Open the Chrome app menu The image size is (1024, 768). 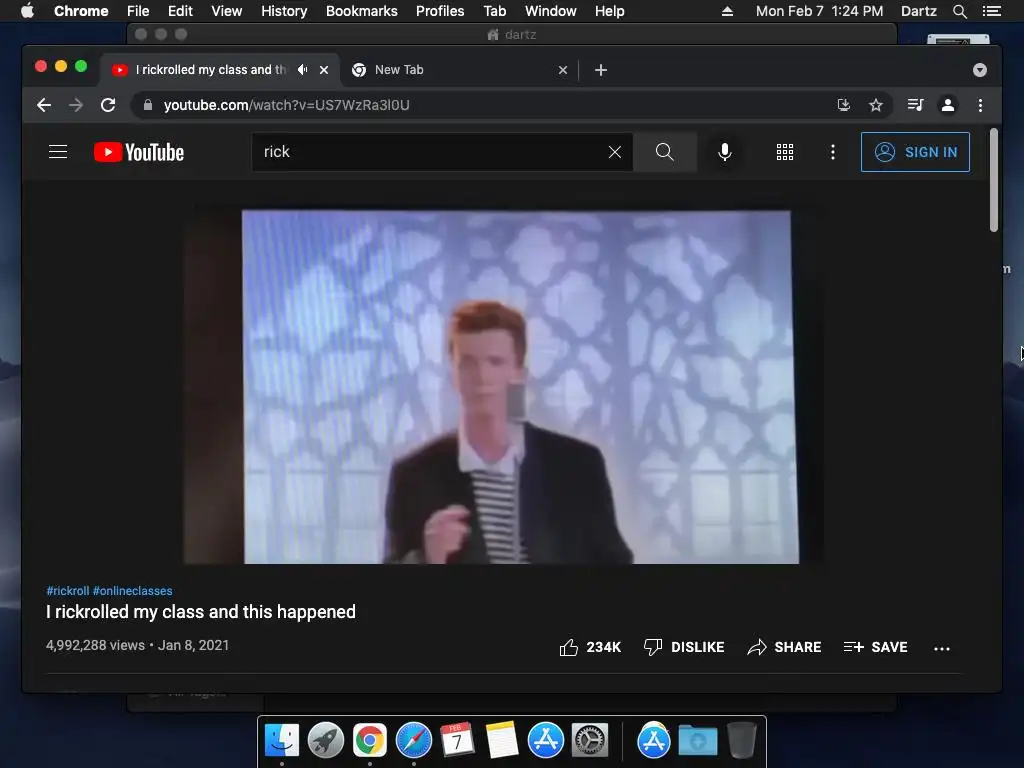tap(81, 11)
